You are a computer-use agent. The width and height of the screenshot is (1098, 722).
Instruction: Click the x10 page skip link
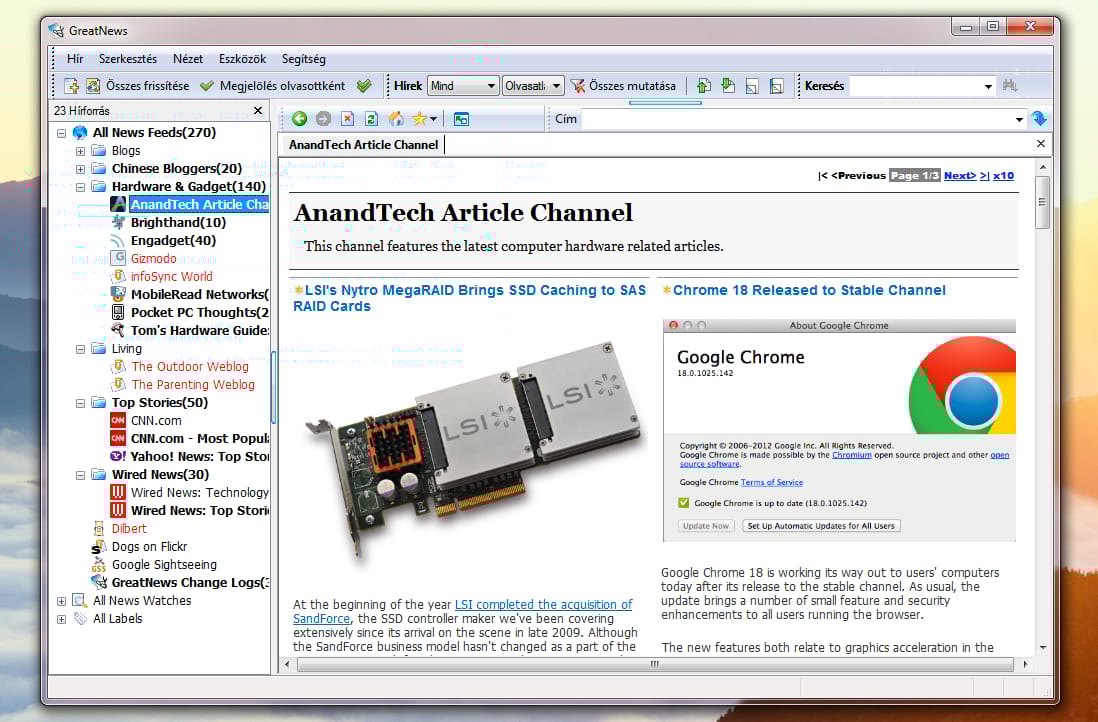point(1003,176)
